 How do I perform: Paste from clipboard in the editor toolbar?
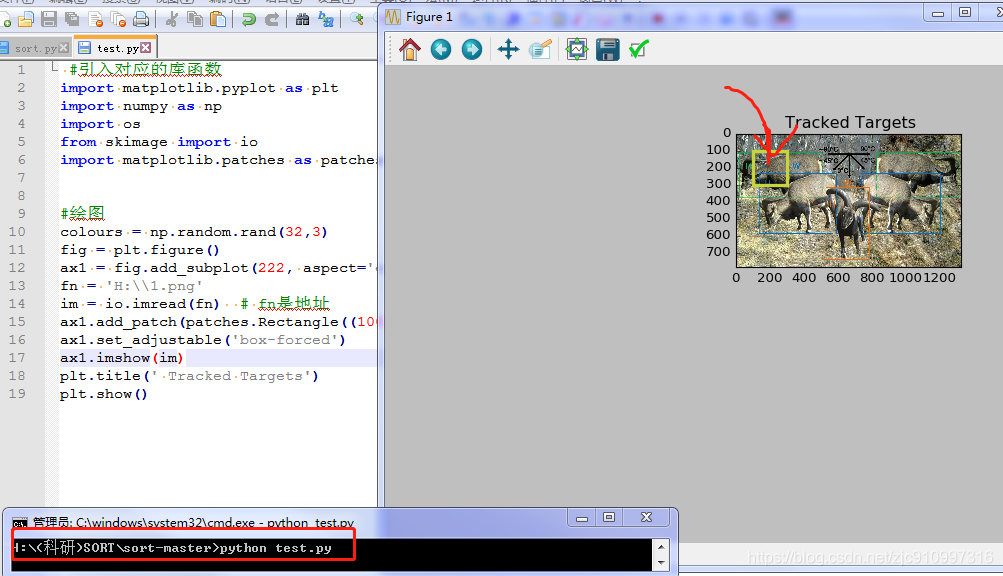point(218,18)
